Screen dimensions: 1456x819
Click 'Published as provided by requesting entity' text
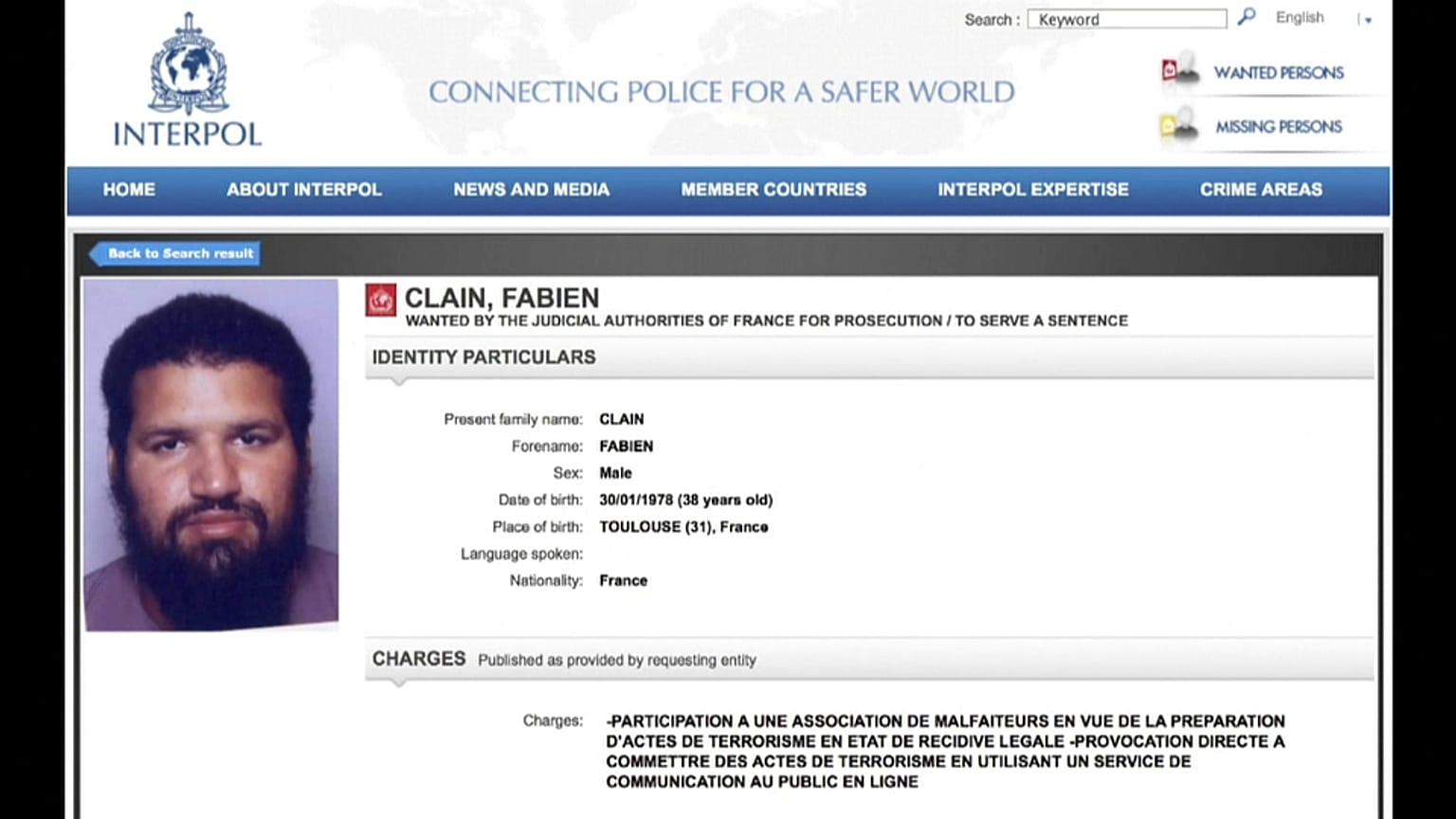(617, 661)
